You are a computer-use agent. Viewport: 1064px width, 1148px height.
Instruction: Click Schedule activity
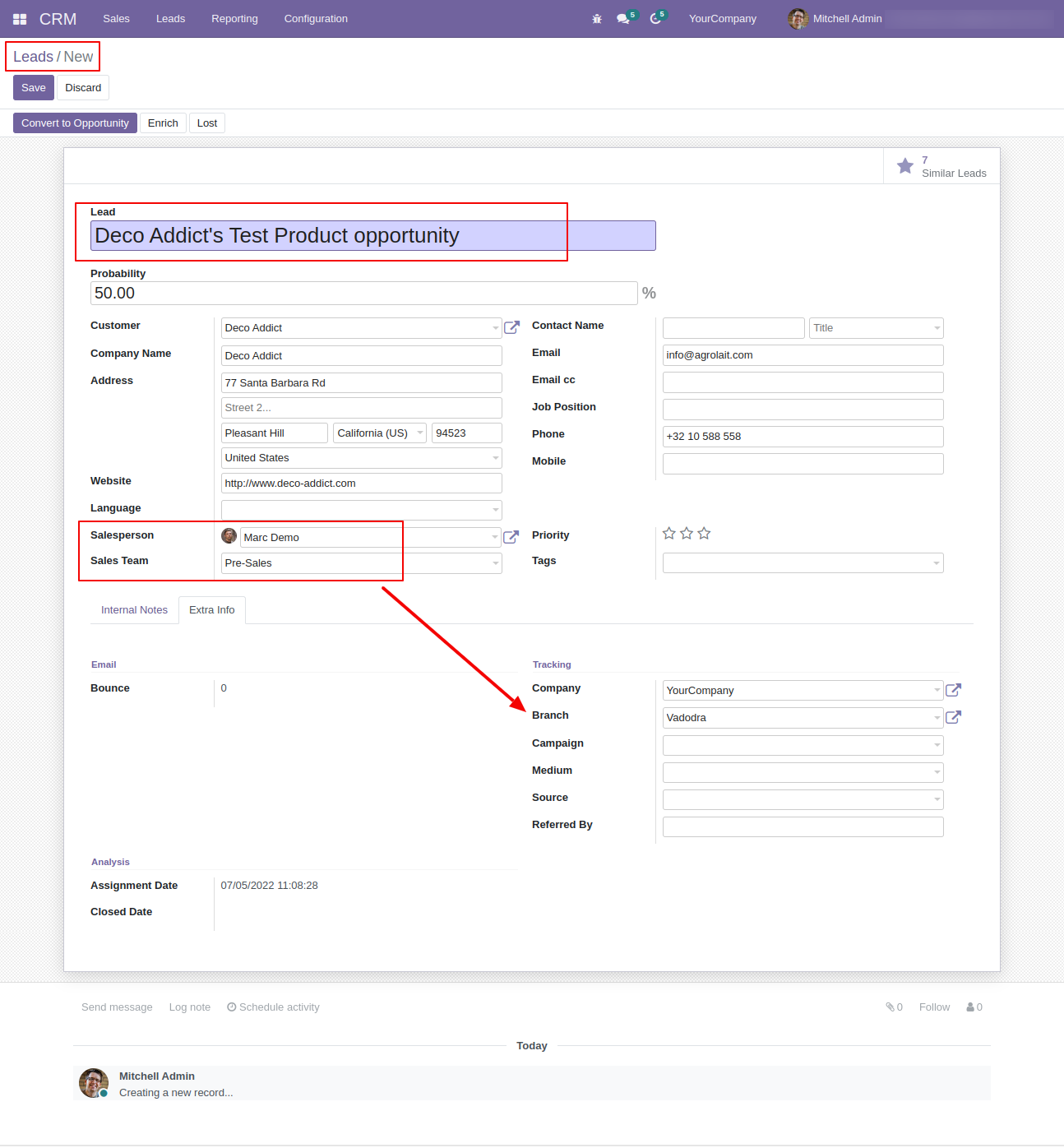tap(273, 1007)
